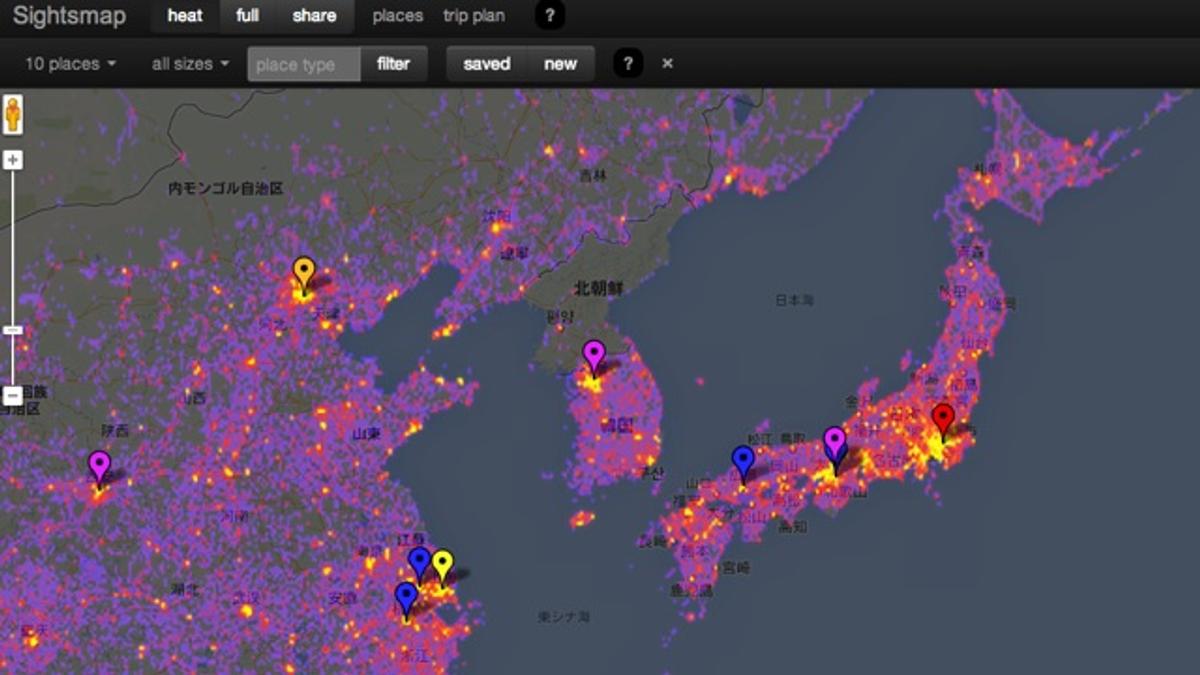Expand the all sizes dropdown
The width and height of the screenshot is (1200, 675).
(x=190, y=64)
